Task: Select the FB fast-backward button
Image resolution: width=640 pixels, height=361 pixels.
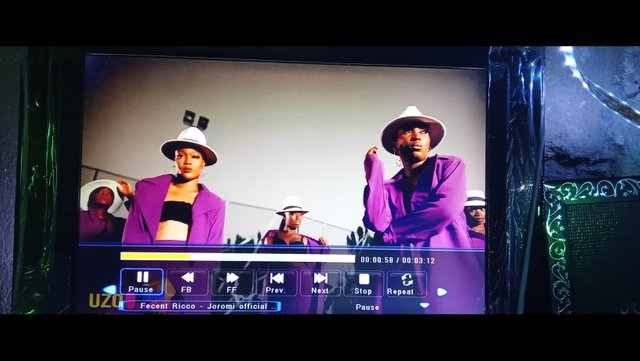Action: pyautogui.click(x=187, y=282)
